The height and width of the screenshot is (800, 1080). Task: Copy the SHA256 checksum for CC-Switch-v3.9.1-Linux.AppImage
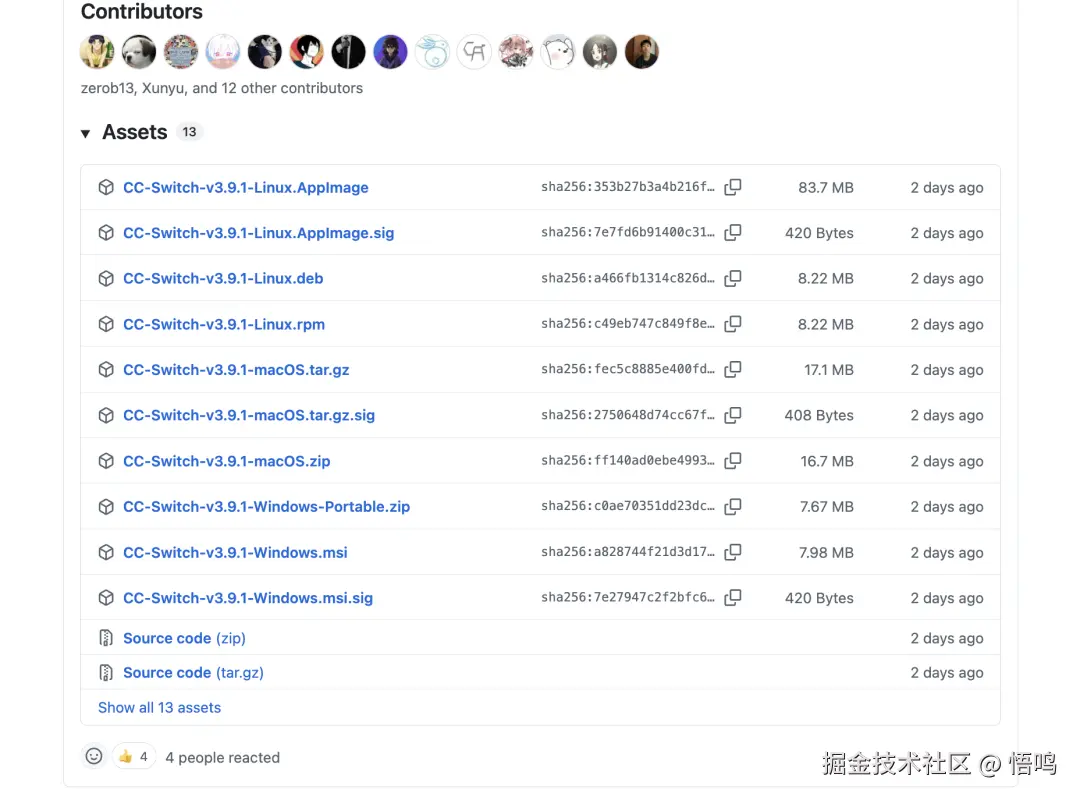[733, 187]
